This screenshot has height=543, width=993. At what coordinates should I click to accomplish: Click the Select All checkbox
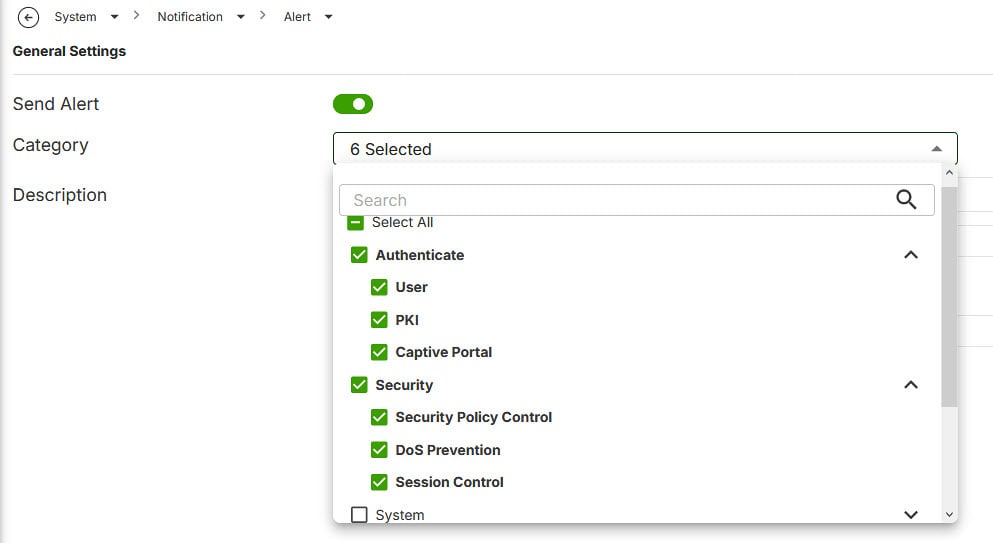tap(355, 223)
